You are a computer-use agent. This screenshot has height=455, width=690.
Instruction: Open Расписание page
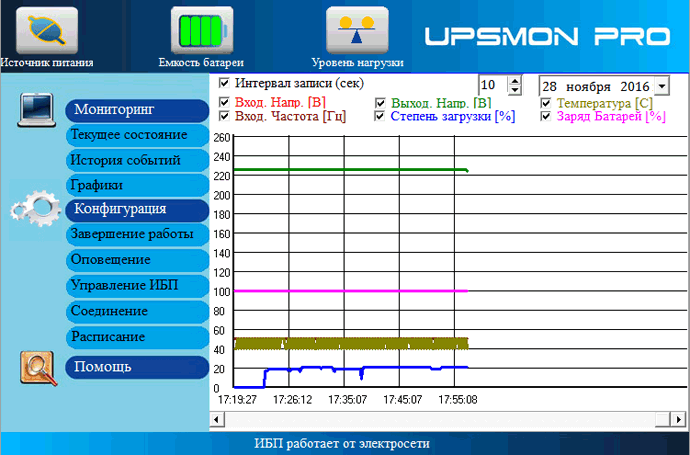click(137, 337)
